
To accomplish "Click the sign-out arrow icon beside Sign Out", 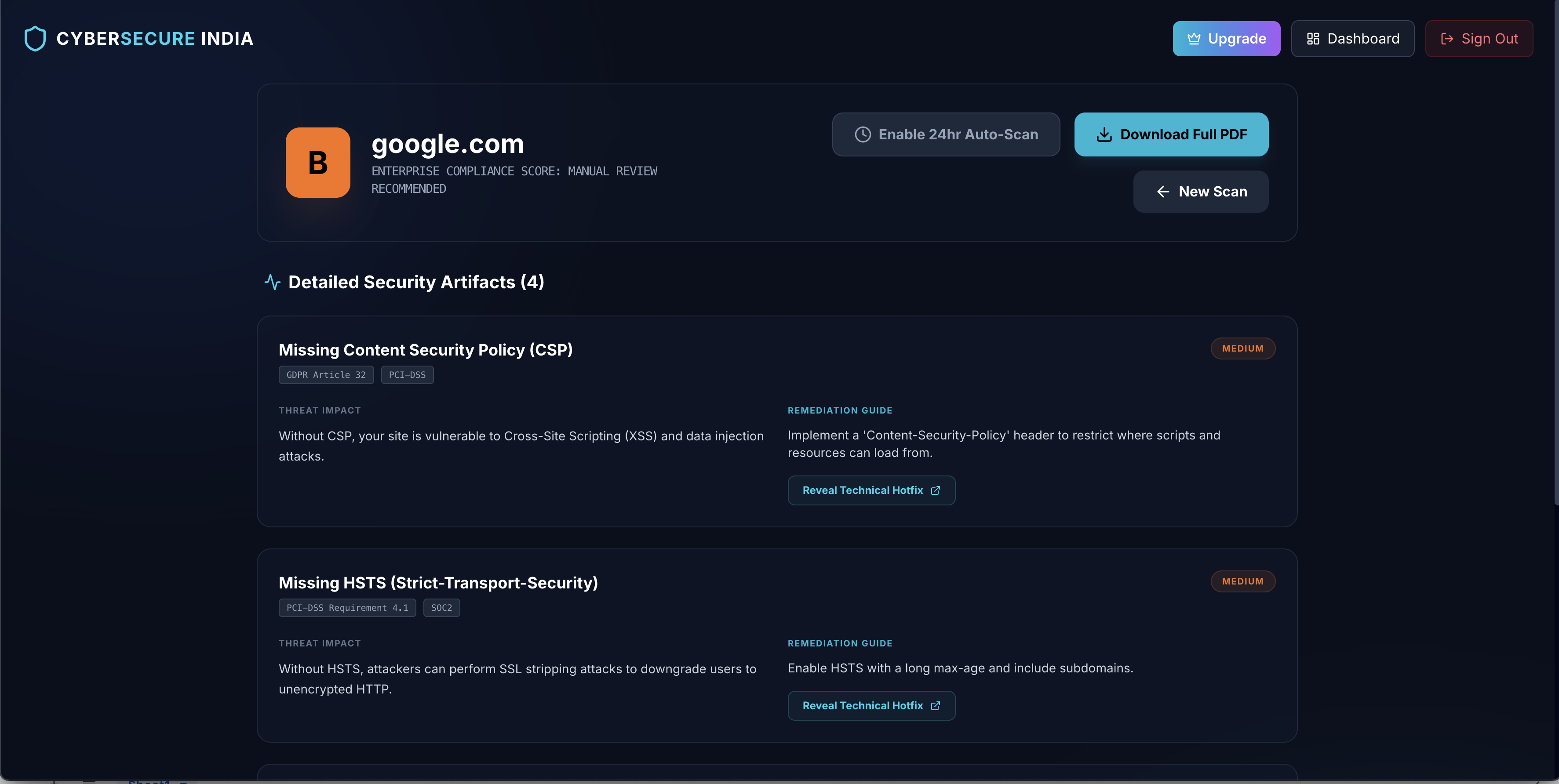I will (x=1447, y=38).
